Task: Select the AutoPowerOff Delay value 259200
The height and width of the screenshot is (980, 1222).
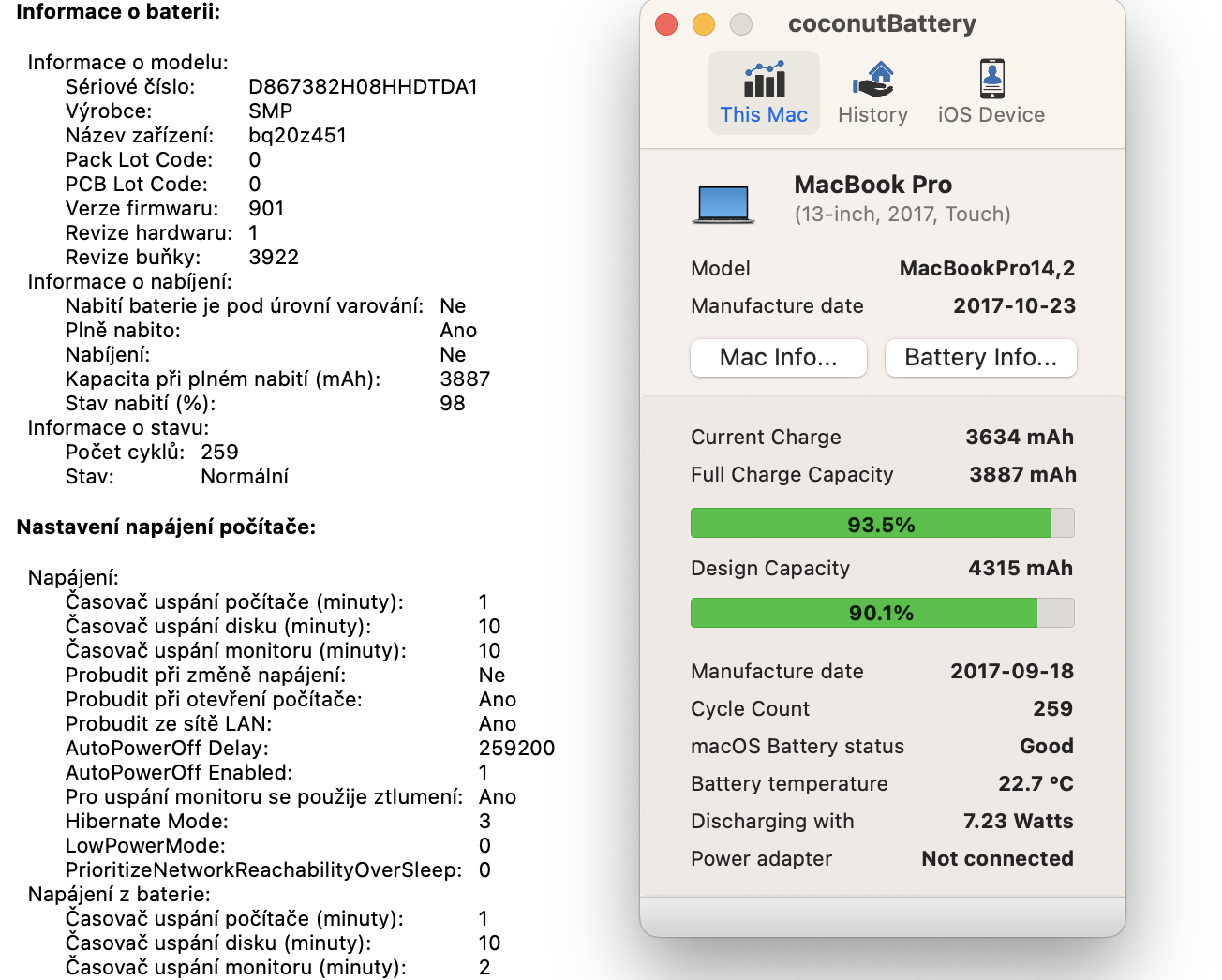Action: pos(517,749)
